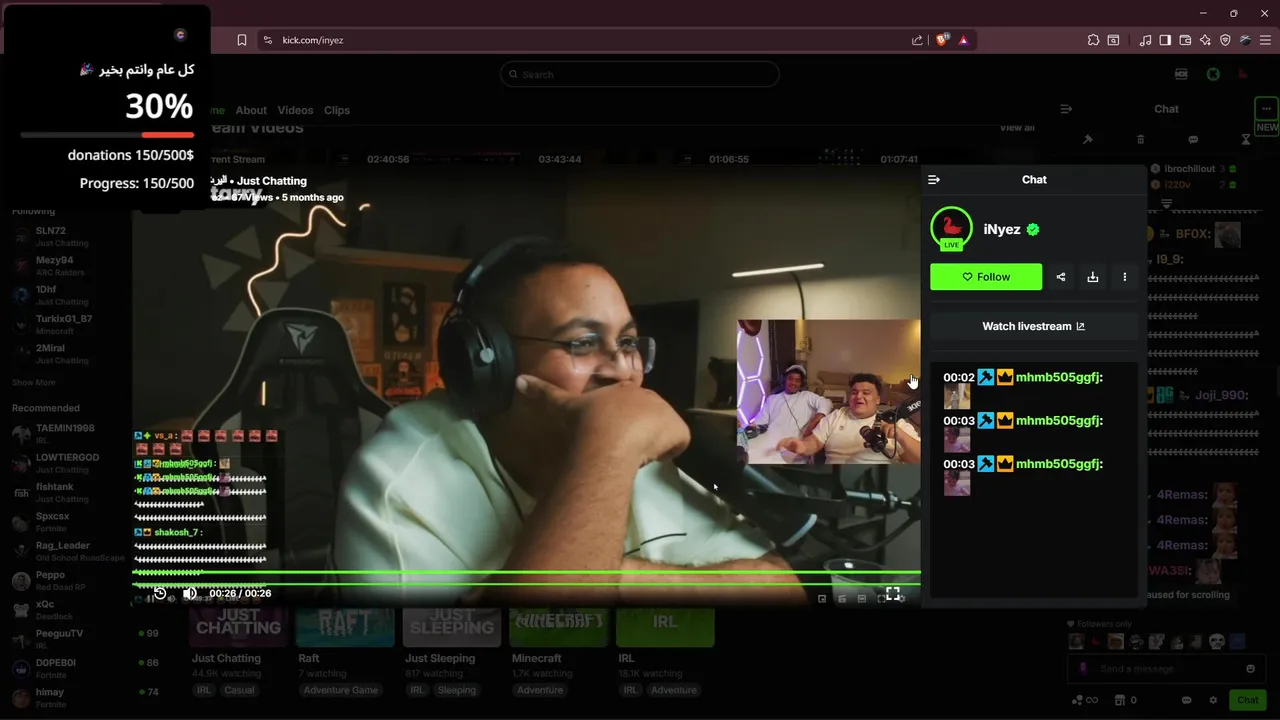
Task: Click the green K icon in header
Action: coord(1213,74)
